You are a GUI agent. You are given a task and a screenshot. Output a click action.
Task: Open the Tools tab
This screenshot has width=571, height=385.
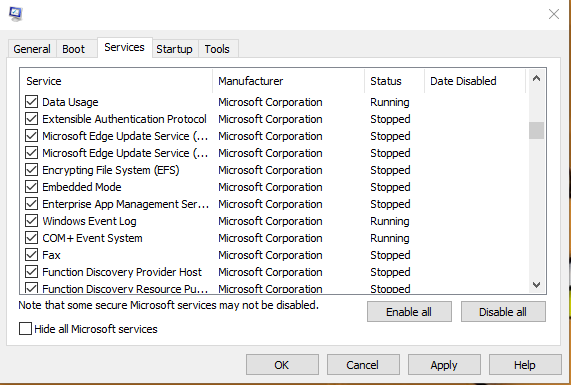pos(217,49)
